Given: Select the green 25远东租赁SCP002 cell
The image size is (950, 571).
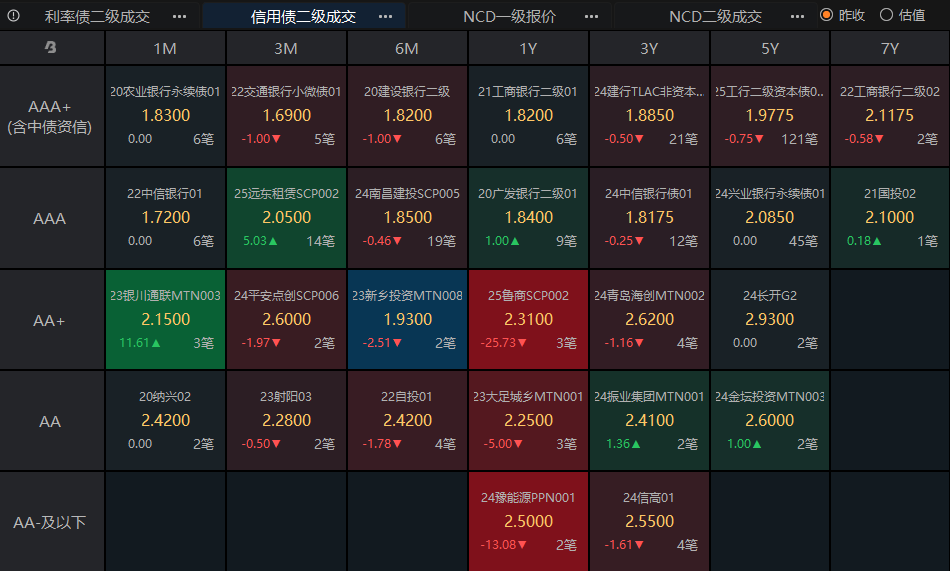Looking at the screenshot, I should tap(286, 218).
